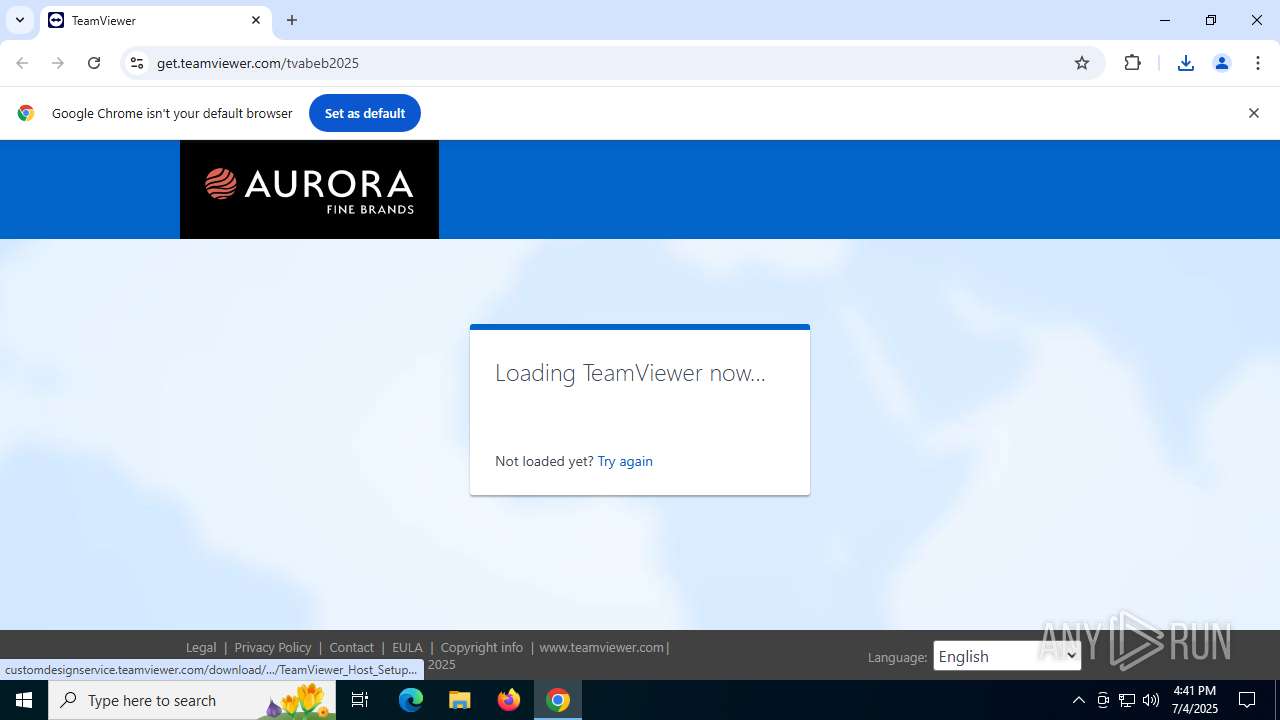1280x720 pixels.
Task: Click the Try again link
Action: (625, 461)
